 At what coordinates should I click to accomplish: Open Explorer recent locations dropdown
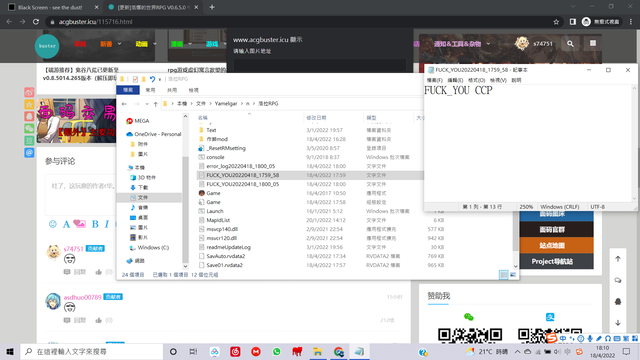(x=147, y=104)
